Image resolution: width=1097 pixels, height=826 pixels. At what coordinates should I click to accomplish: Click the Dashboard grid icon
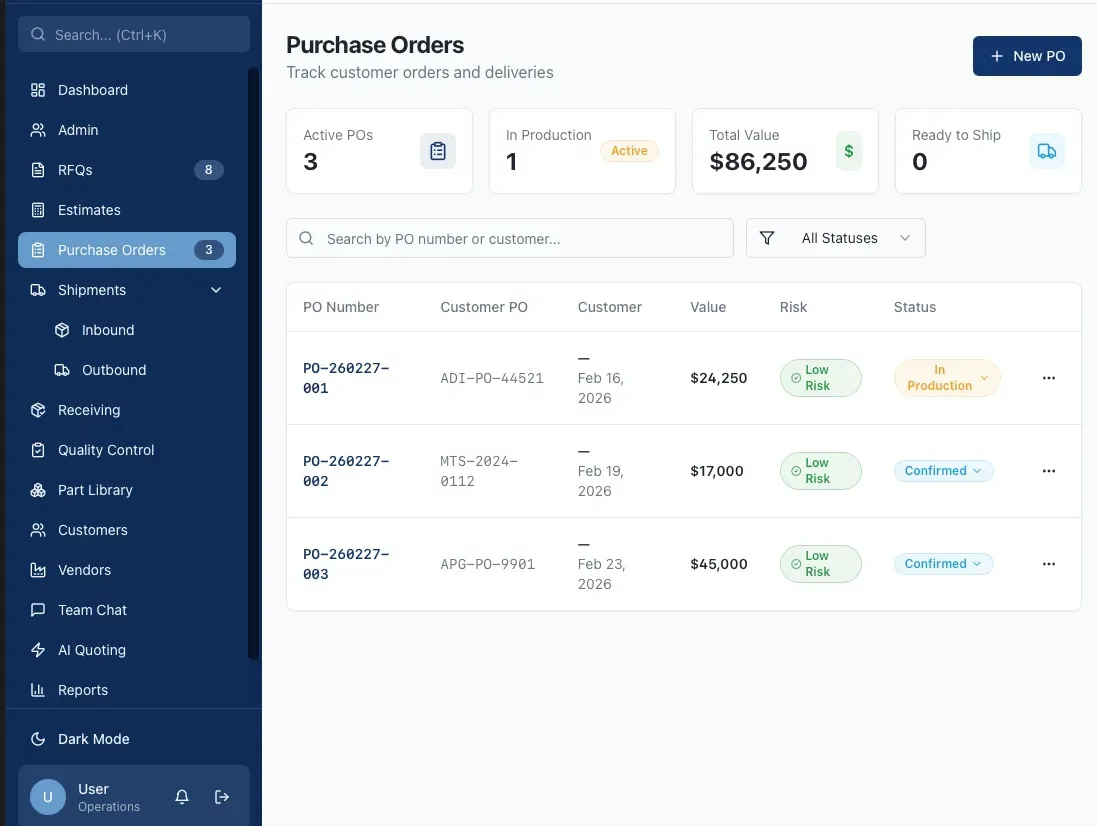pos(38,90)
